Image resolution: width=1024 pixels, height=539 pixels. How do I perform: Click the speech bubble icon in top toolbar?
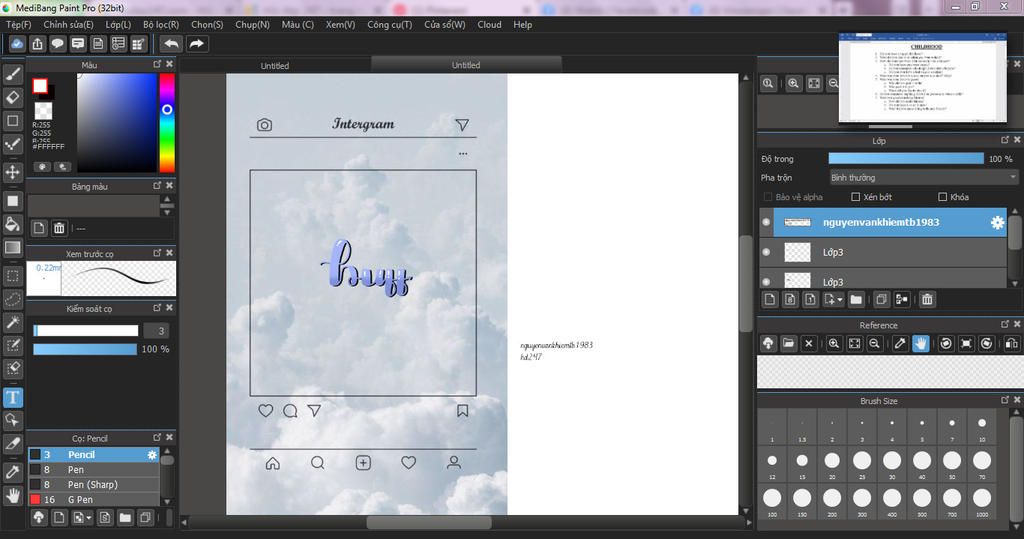click(57, 44)
